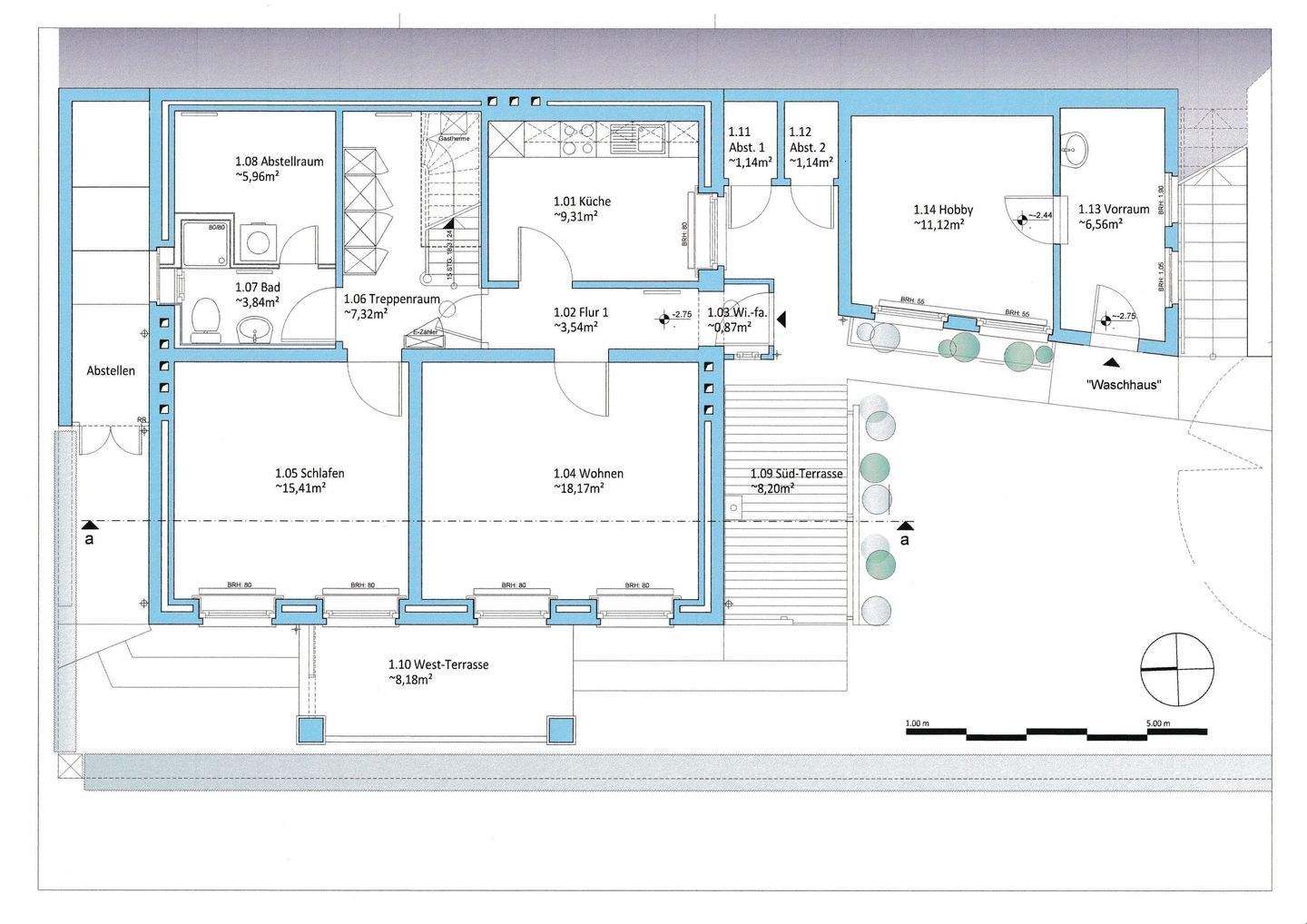The image size is (1307, 924).
Task: Select the left section marker 'a'
Action: click(88, 532)
